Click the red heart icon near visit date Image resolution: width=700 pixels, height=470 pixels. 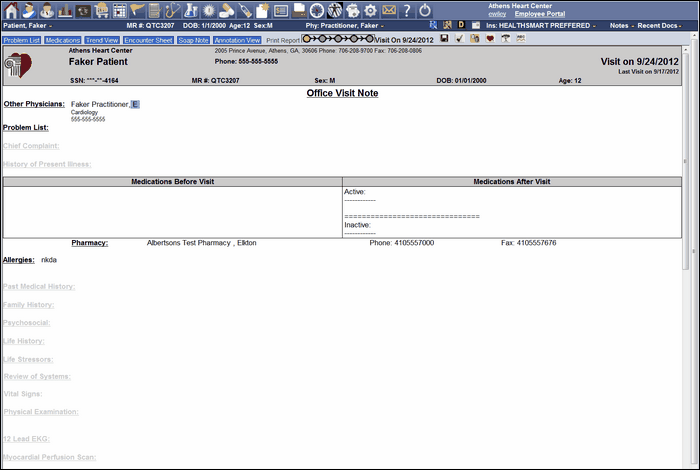[490, 38]
